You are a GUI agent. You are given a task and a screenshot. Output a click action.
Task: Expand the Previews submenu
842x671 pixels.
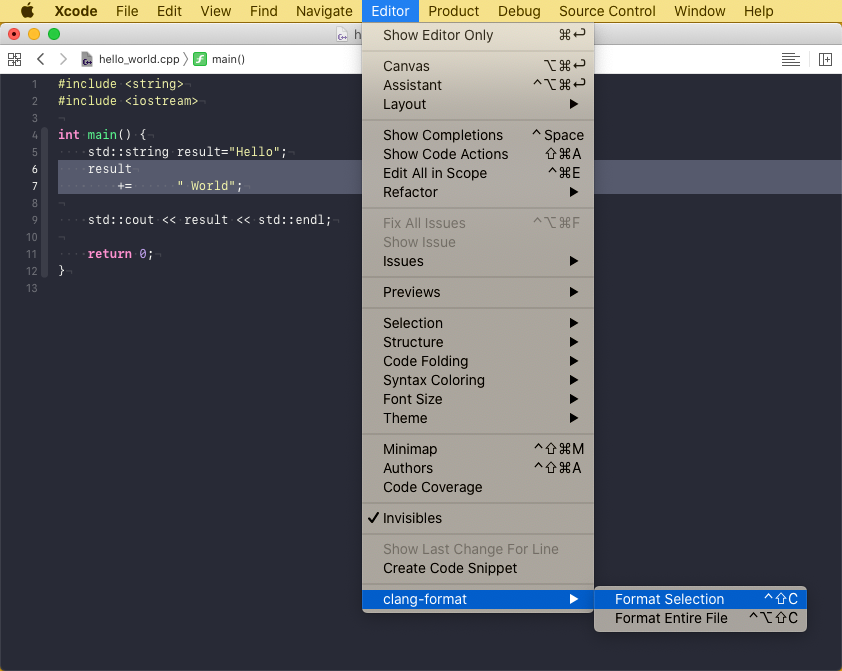tap(478, 292)
